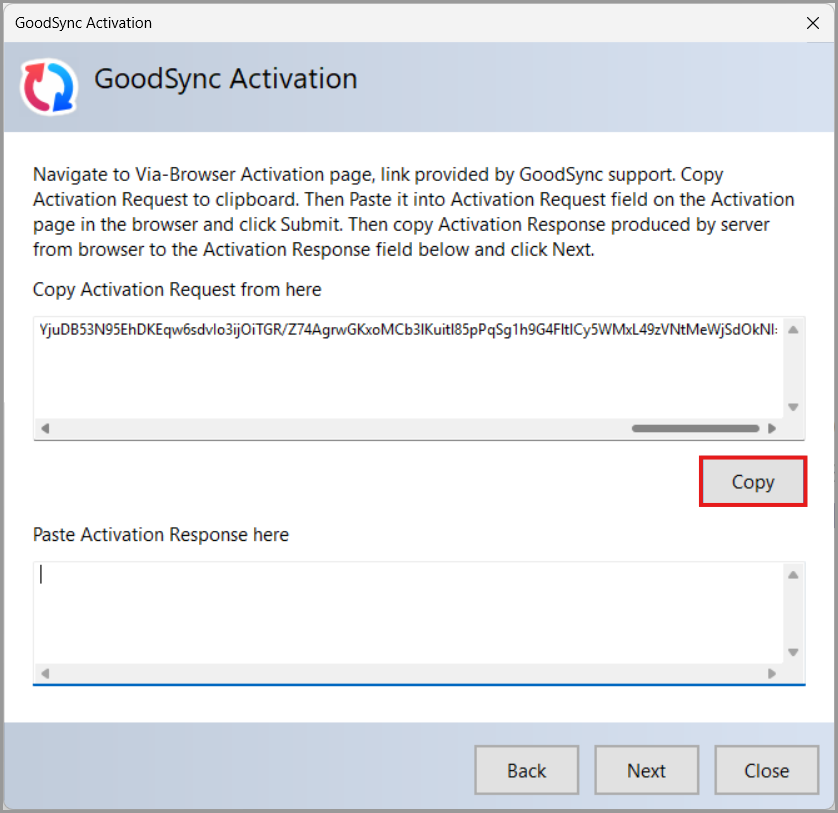This screenshot has width=838, height=813.
Task: Click the left arrow of Activation Response scrollbar
Action: (x=45, y=673)
